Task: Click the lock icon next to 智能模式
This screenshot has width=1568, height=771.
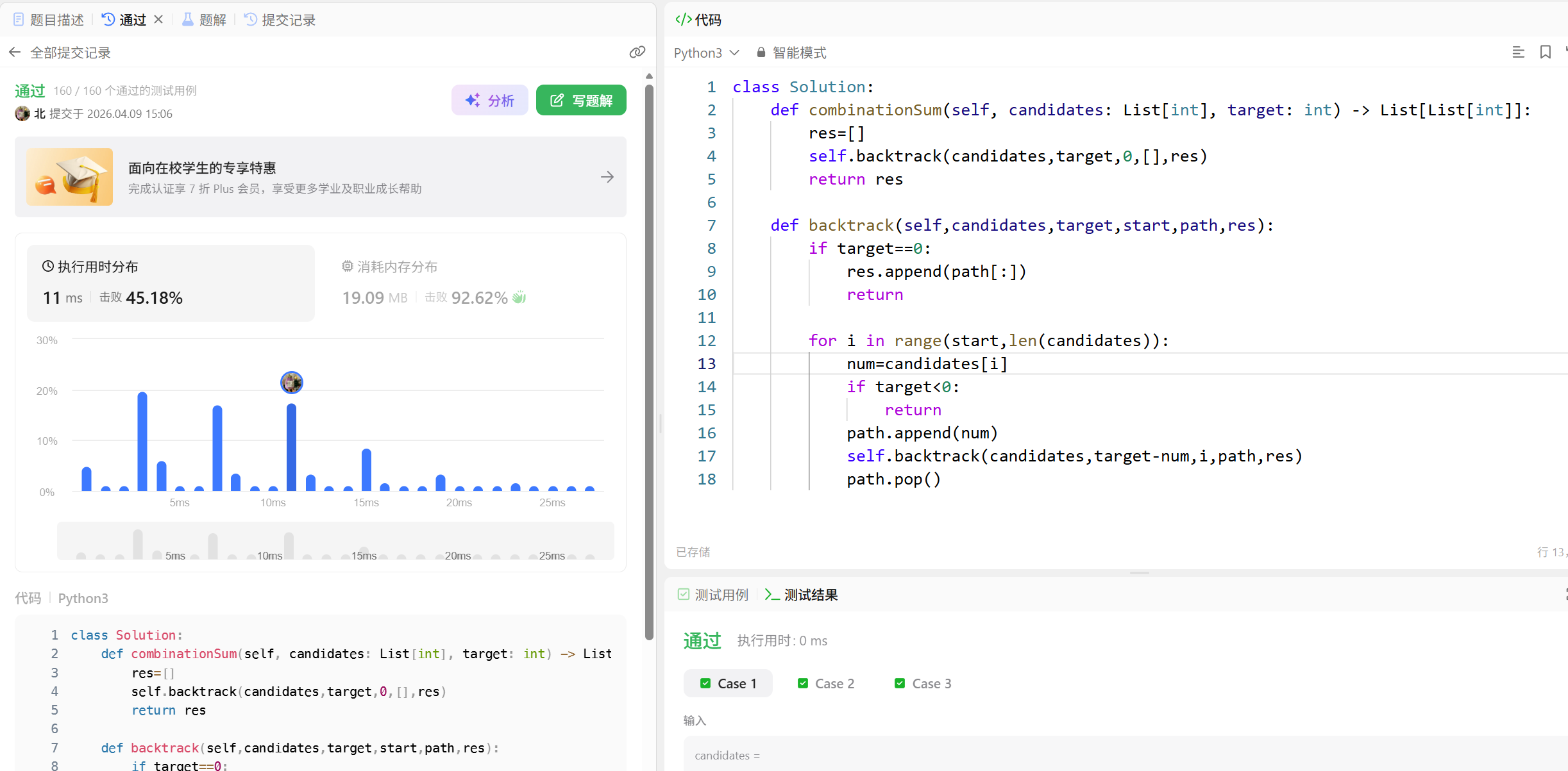Action: 761,53
